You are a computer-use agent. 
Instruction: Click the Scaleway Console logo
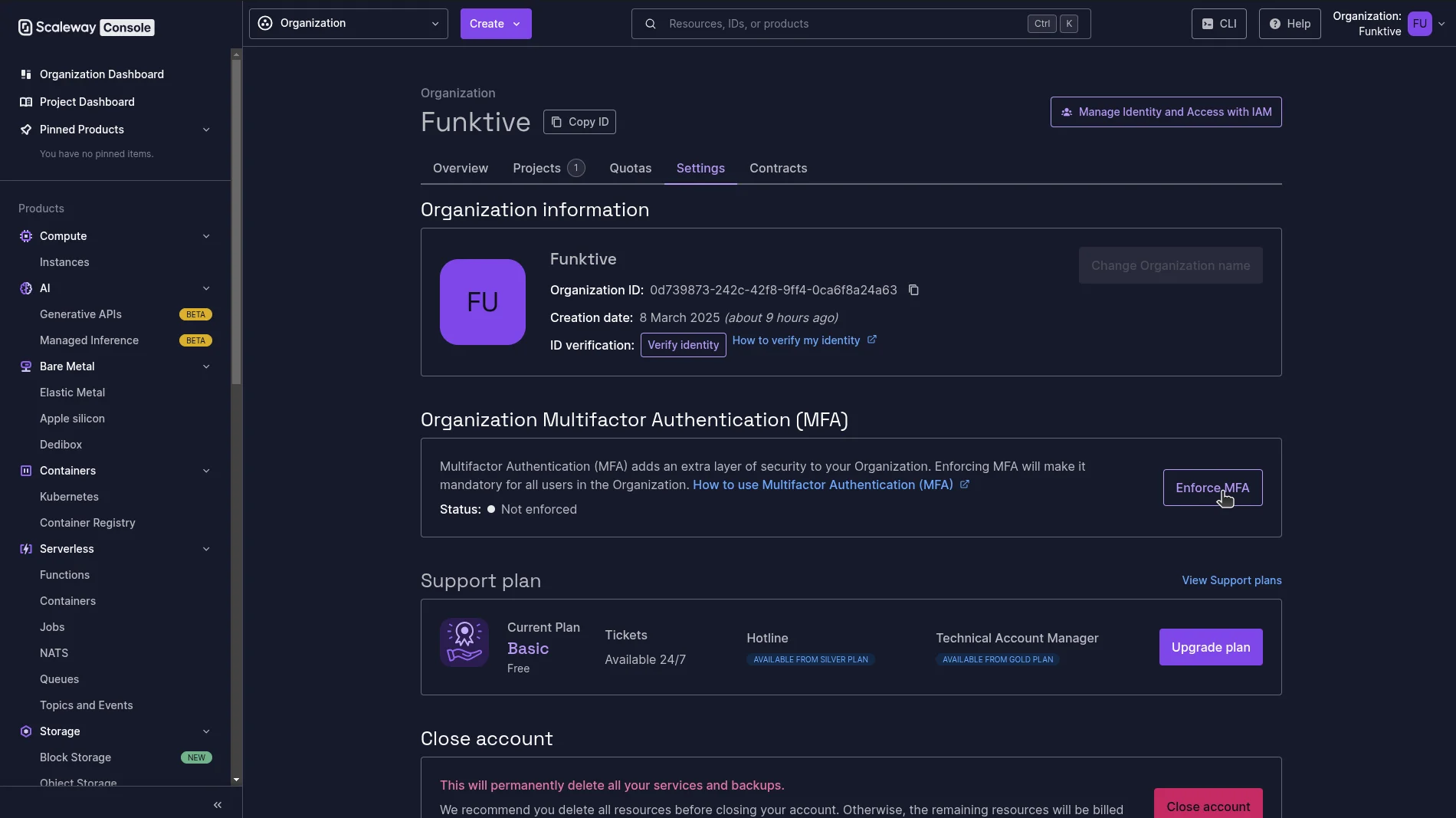[86, 28]
